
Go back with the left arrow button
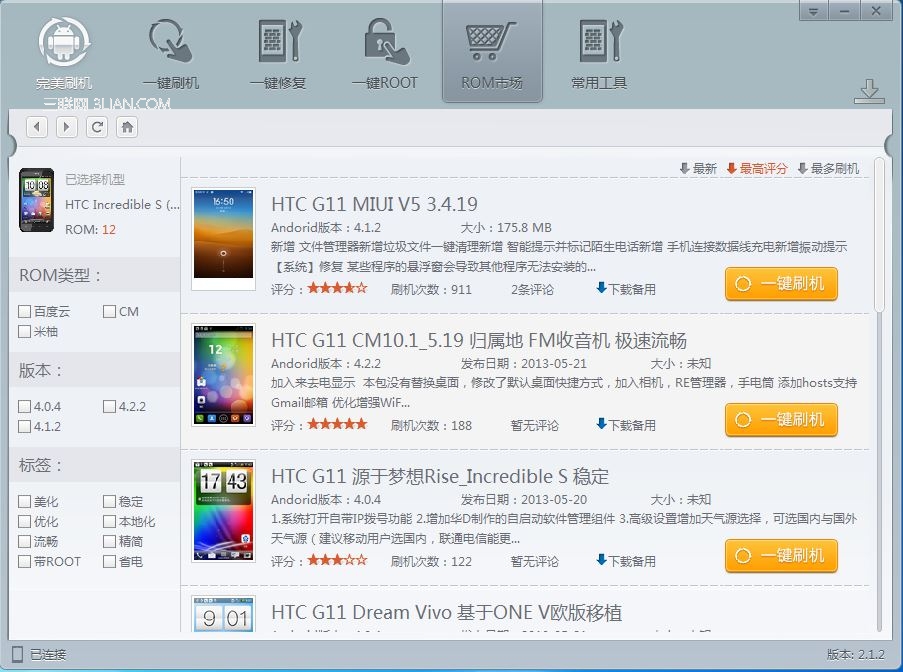click(x=37, y=127)
